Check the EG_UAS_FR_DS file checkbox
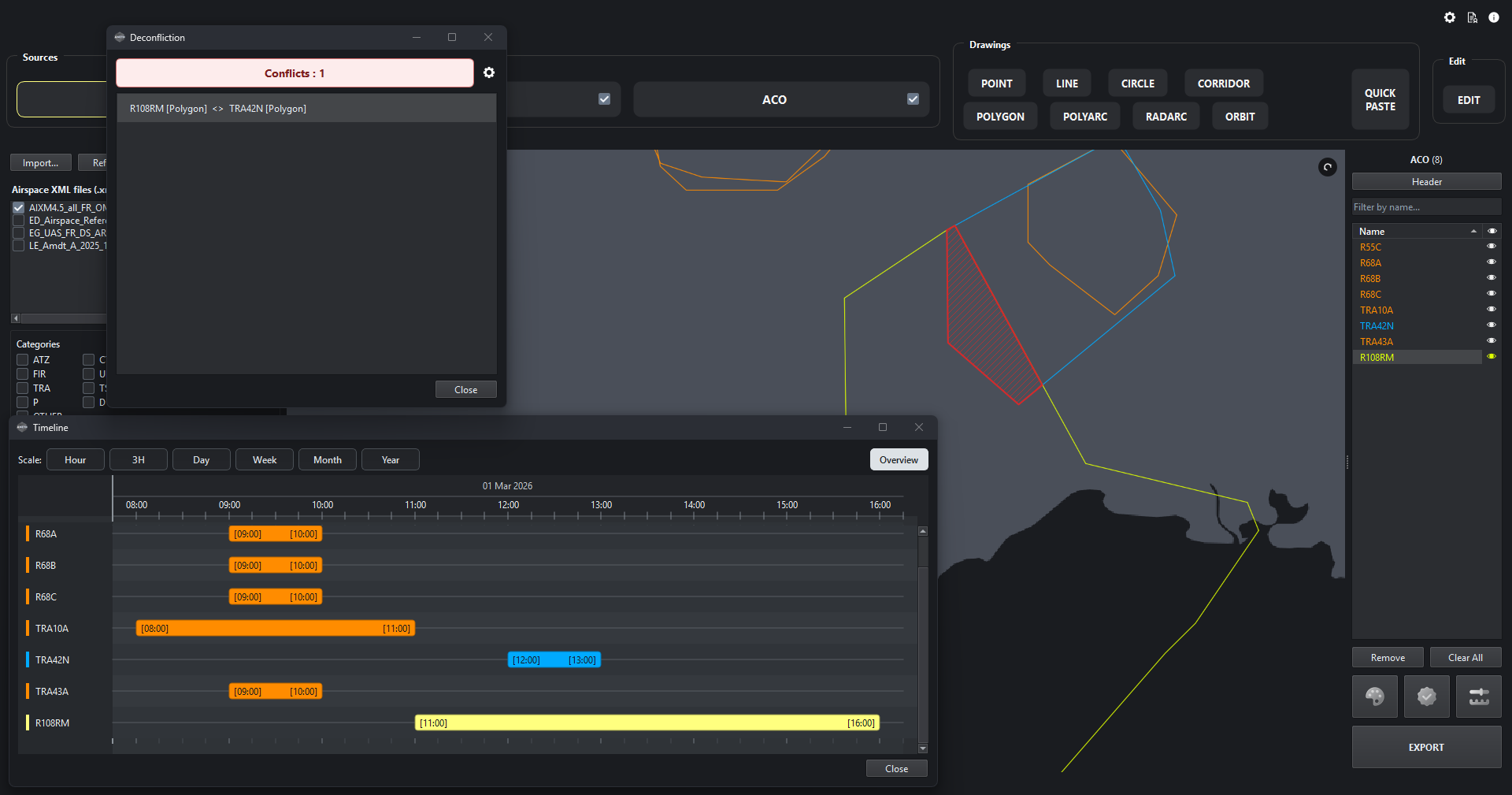 point(19,233)
